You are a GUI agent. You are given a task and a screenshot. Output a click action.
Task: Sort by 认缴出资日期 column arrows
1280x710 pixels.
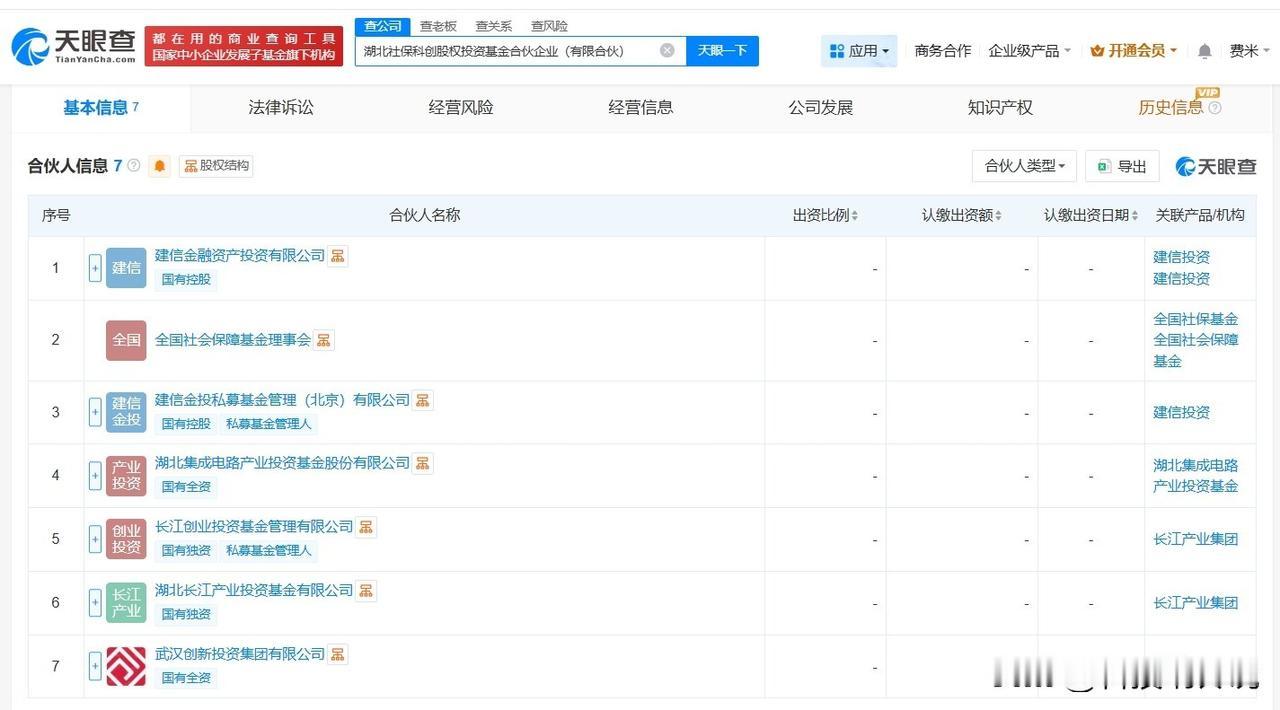[x=1135, y=216]
